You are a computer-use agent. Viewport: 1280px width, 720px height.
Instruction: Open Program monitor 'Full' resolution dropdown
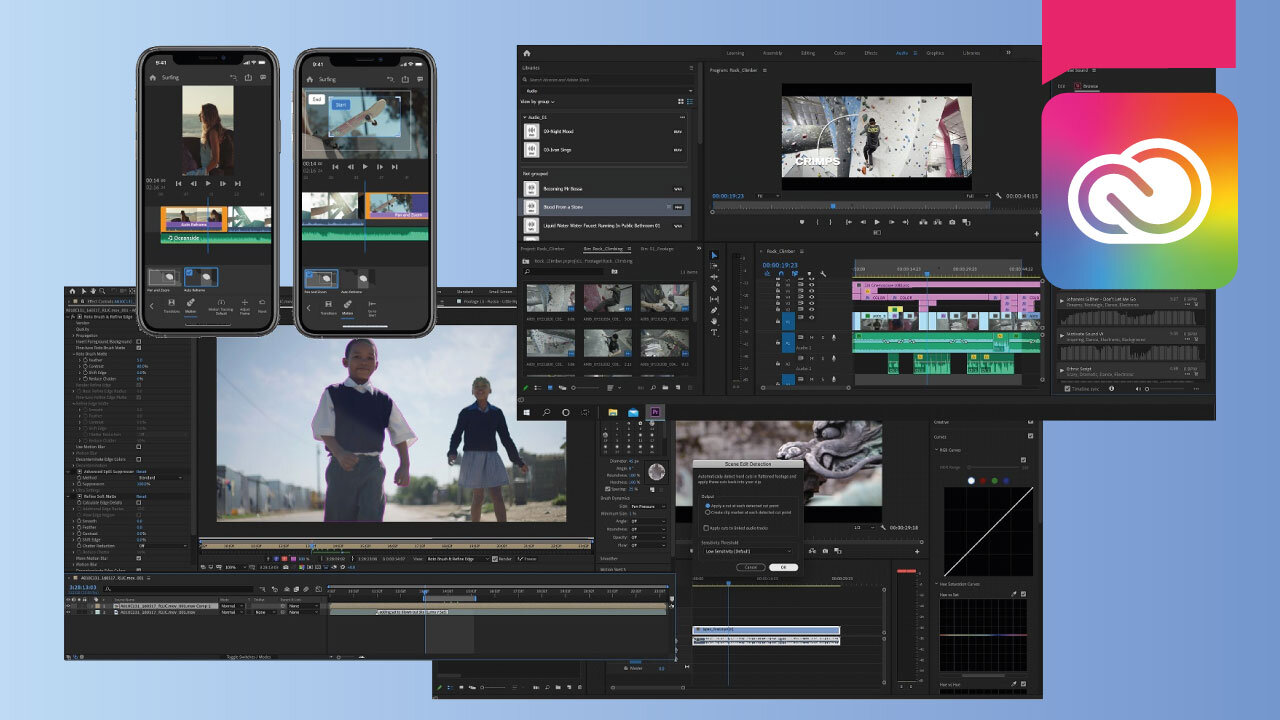(x=976, y=196)
